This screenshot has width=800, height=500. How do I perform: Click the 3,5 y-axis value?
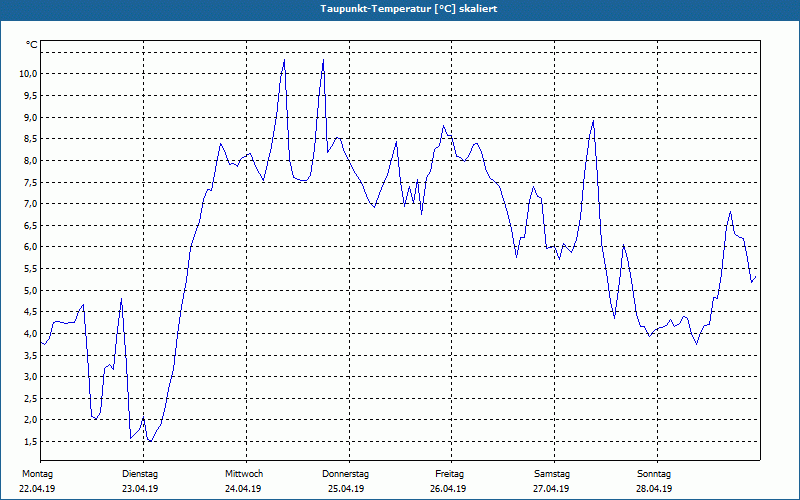point(30,355)
